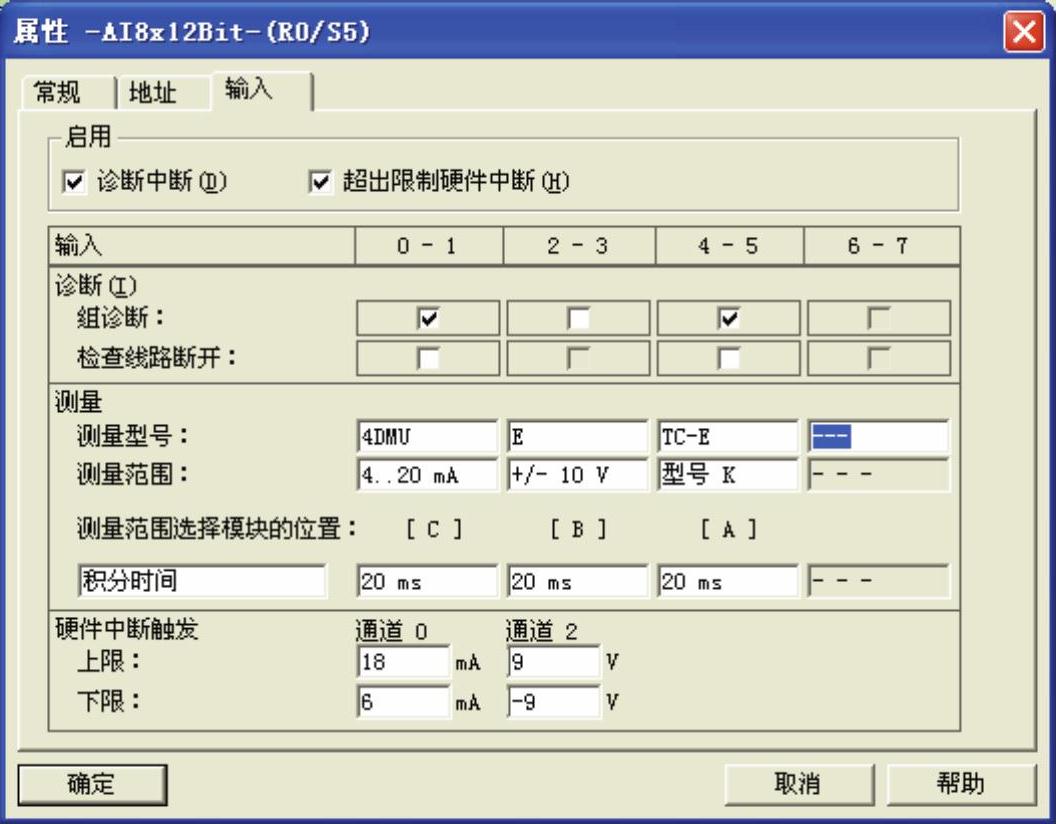Enable 检查线路断开 for inputs 4-5
1056x824 pixels.
[x=729, y=358]
